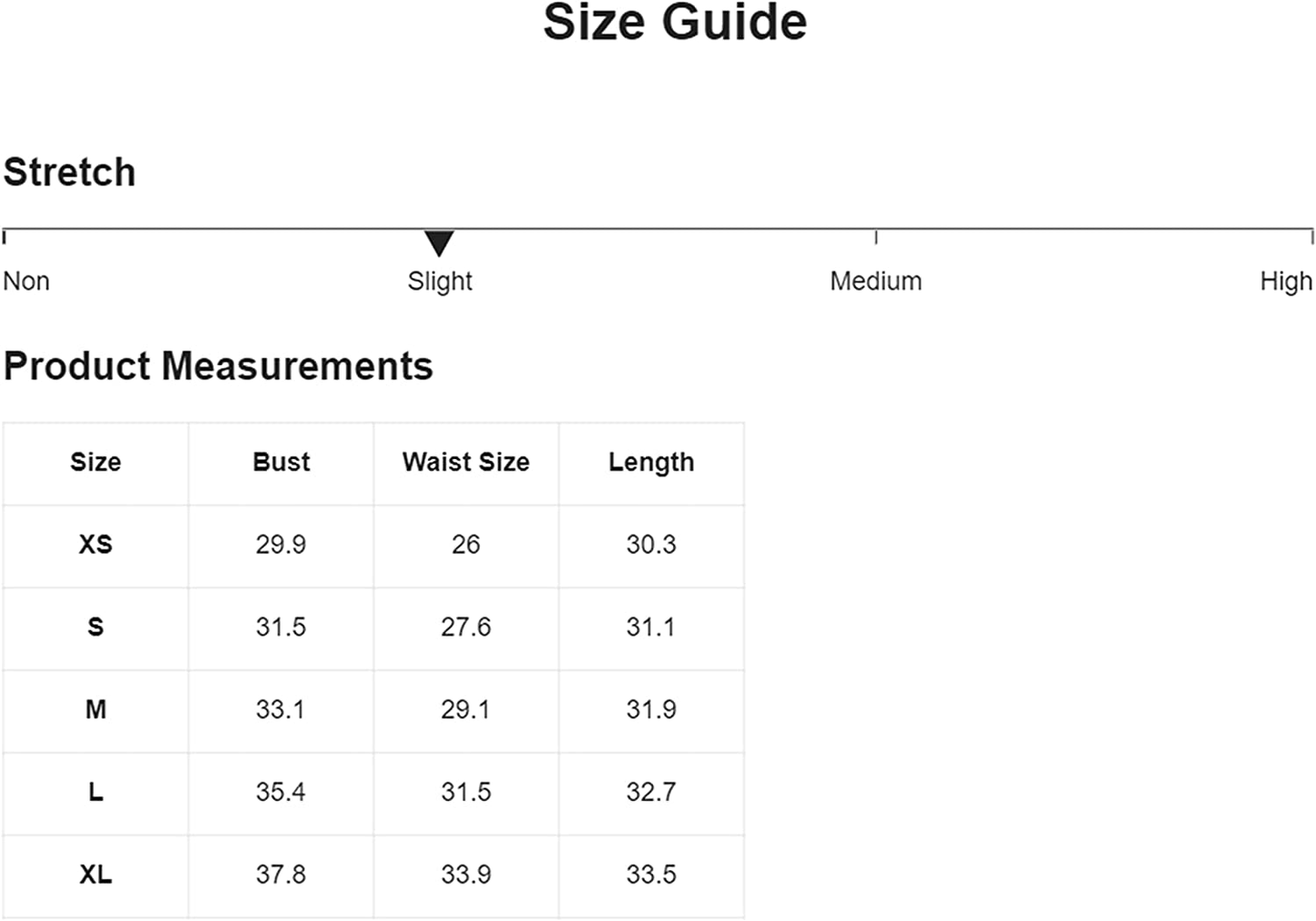Select the S size row label
Viewport: 1316px width, 921px height.
(96, 627)
